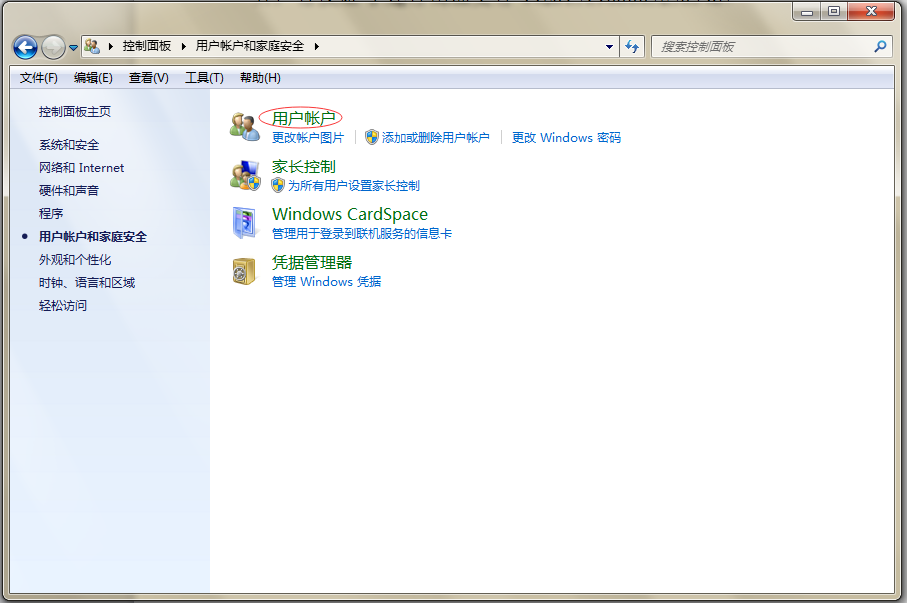
Task: Open 程序 category in sidebar
Action: (x=51, y=214)
